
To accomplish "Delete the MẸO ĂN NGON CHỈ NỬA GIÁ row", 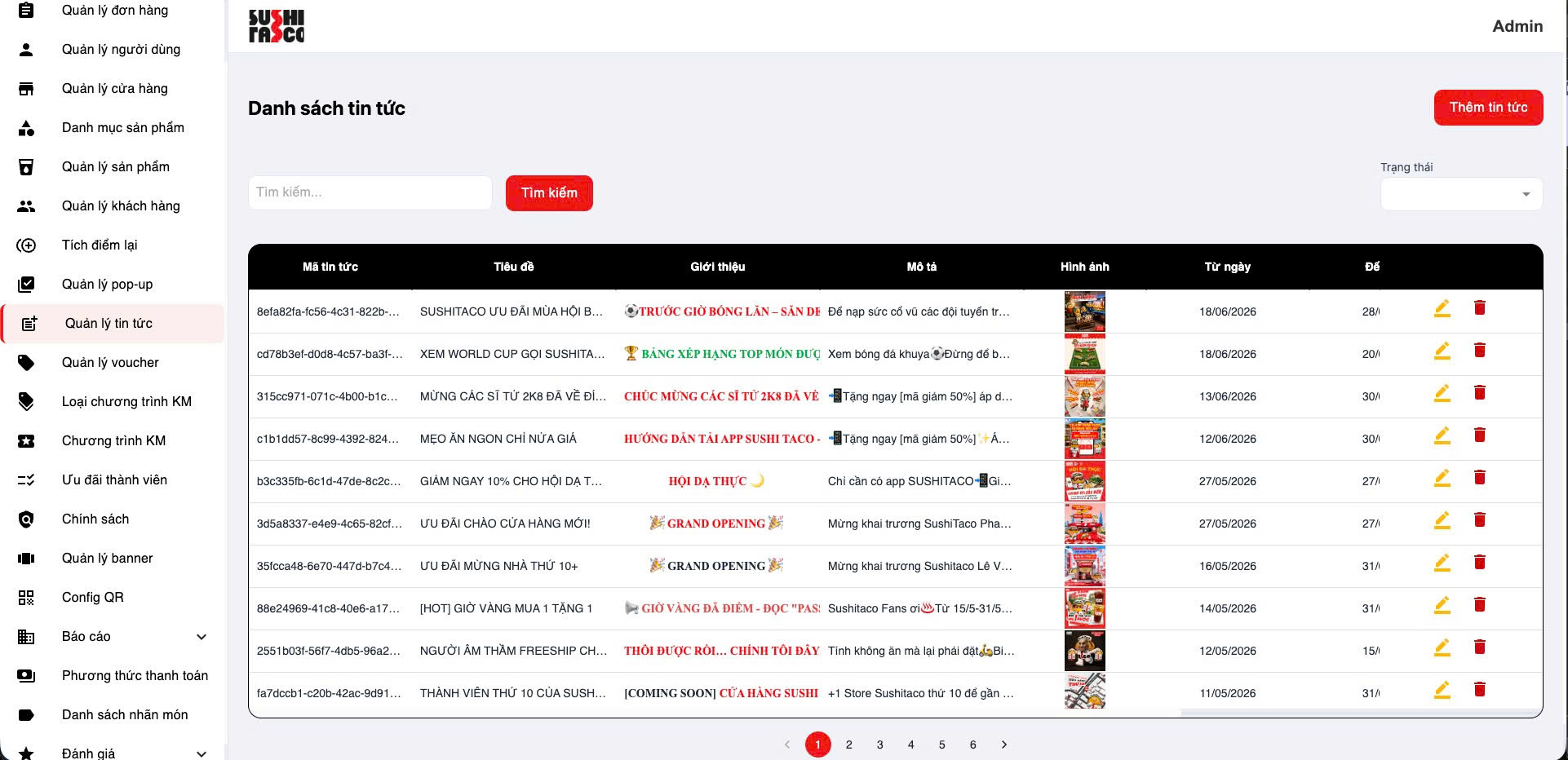I will coord(1479,435).
